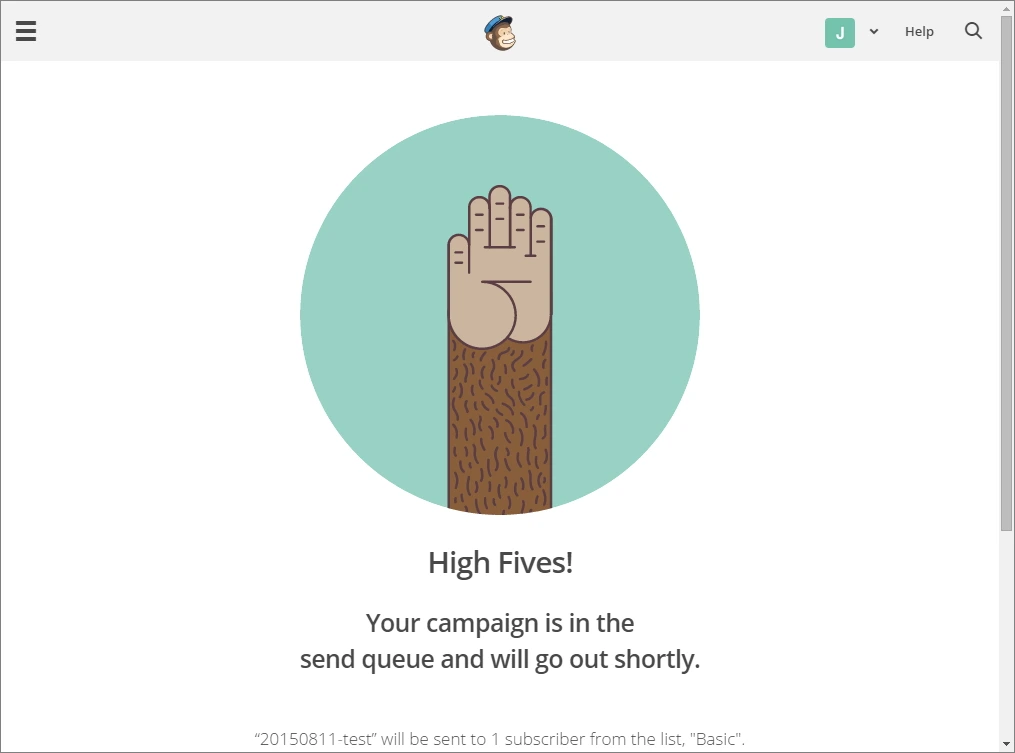1015x753 pixels.
Task: Open the search magnifier icon
Action: pos(973,30)
